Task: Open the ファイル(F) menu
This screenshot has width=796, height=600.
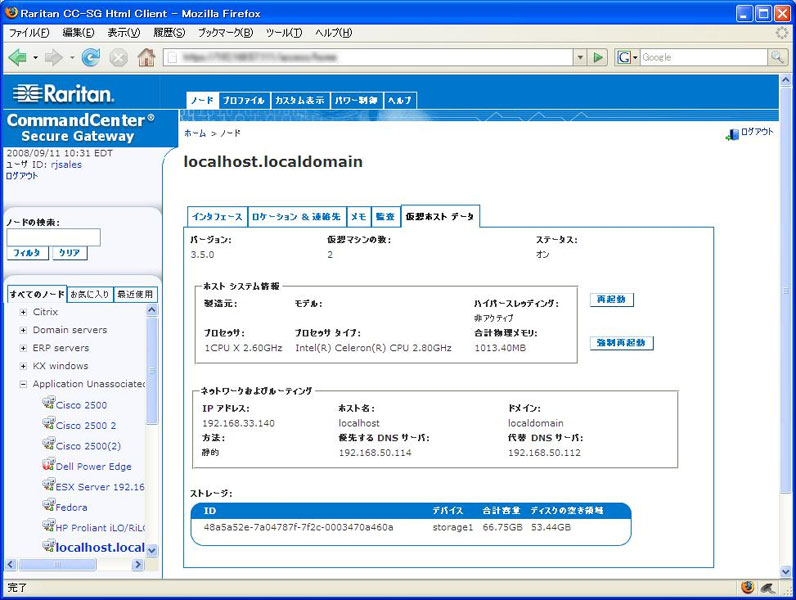Action: 29,33
